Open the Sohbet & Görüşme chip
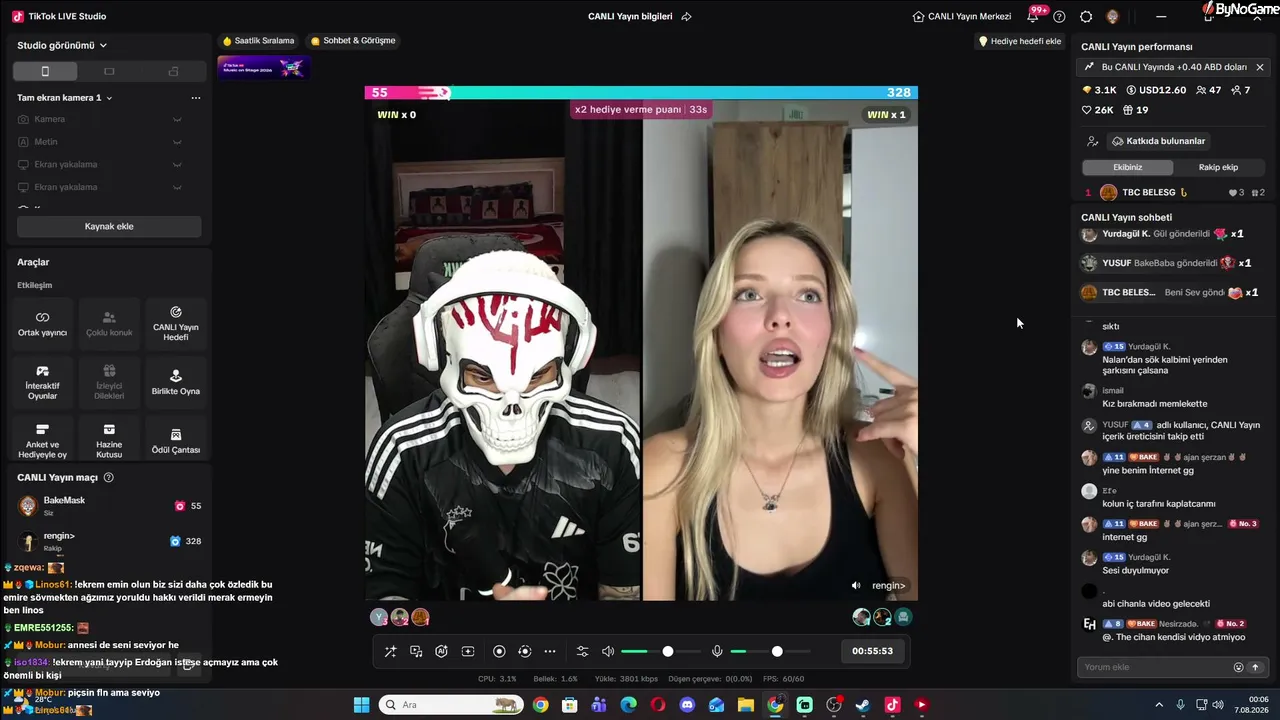Viewport: 1280px width, 720px height. (353, 41)
